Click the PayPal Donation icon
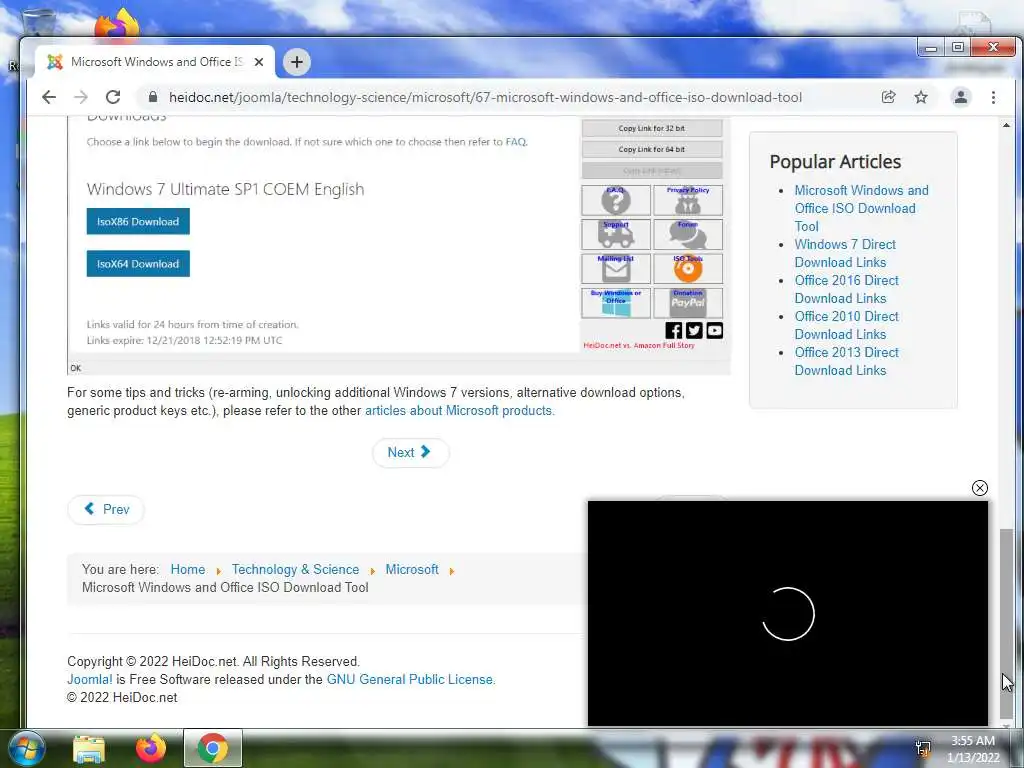The image size is (1024, 768). point(688,303)
